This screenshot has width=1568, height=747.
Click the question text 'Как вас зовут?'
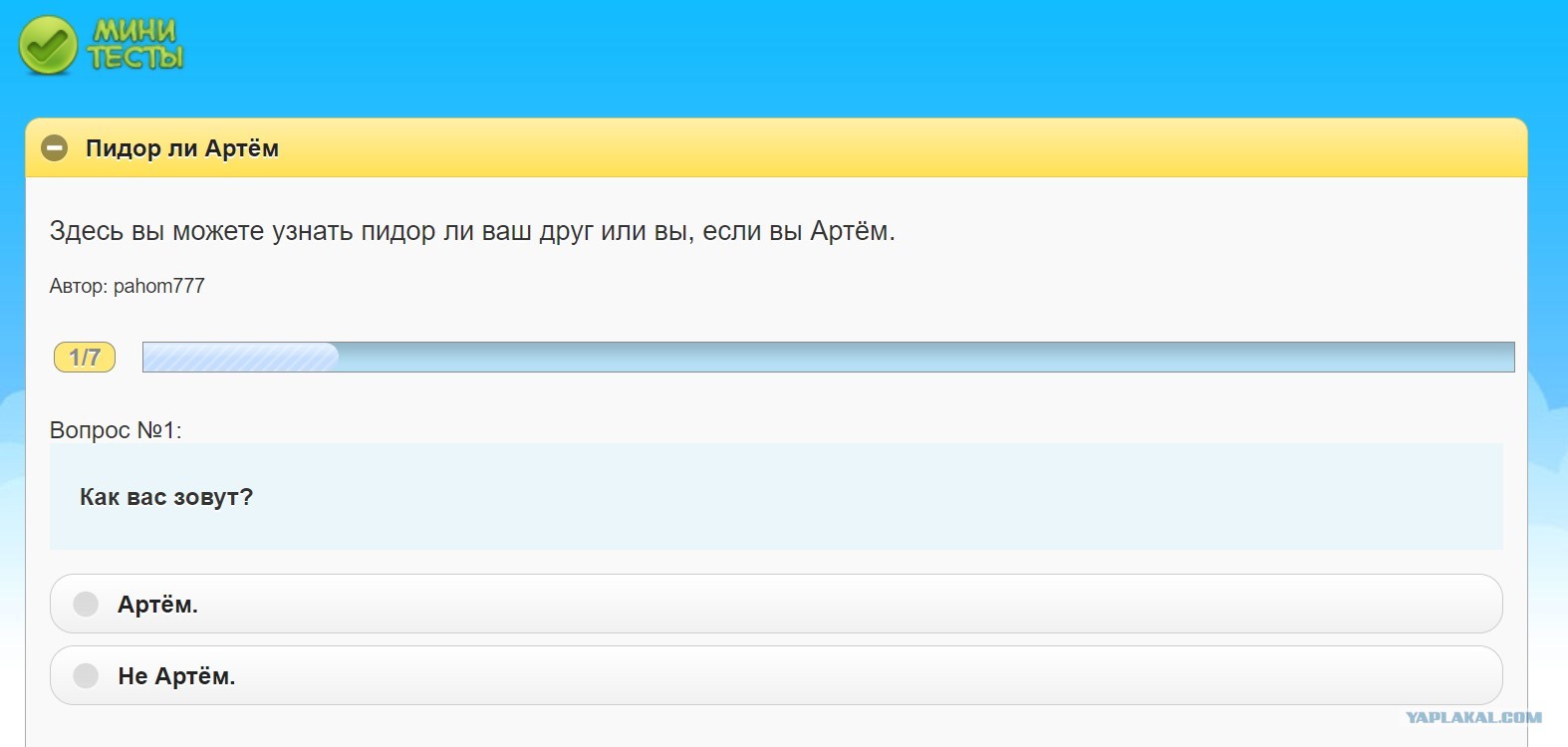166,497
